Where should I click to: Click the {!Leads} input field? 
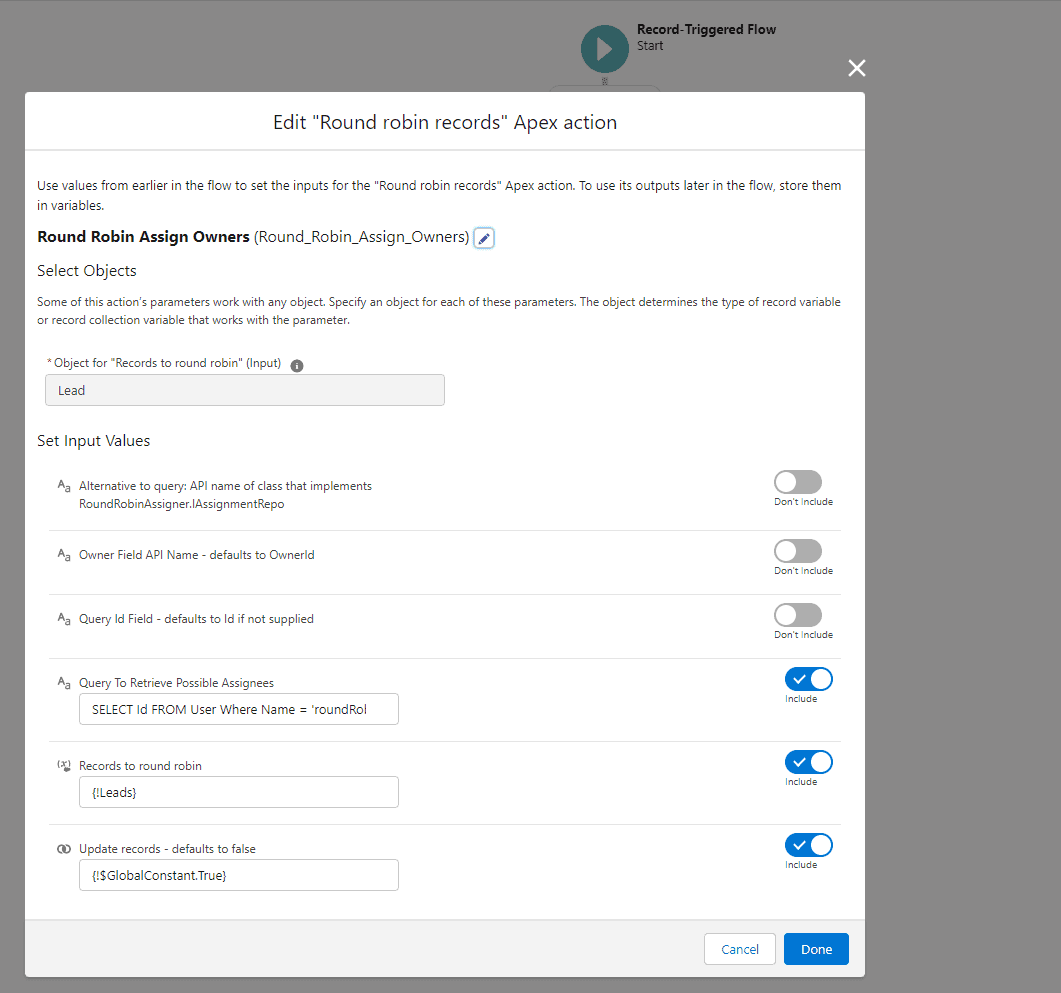239,792
